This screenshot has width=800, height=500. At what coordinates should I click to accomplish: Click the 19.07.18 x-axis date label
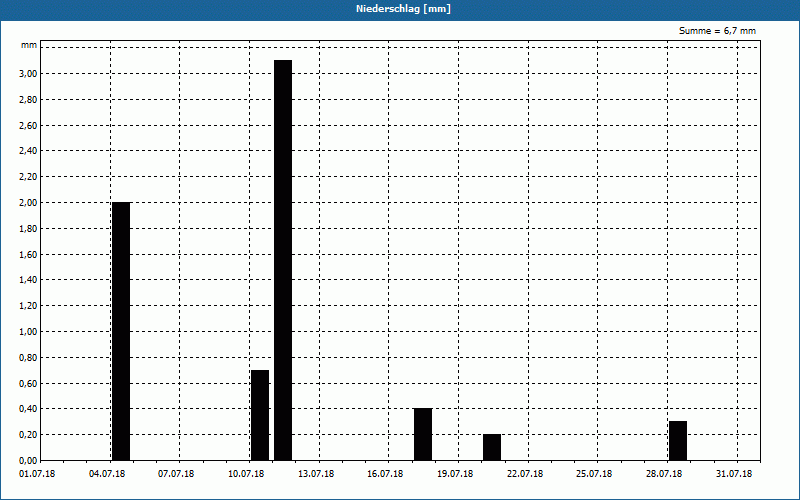tap(455, 474)
